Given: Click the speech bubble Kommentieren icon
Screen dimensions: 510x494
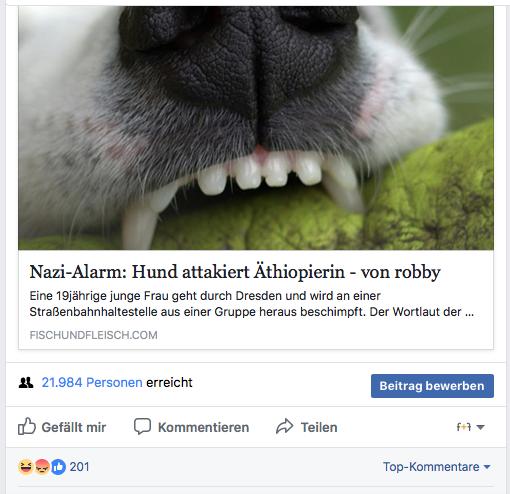Looking at the screenshot, I should (x=142, y=426).
